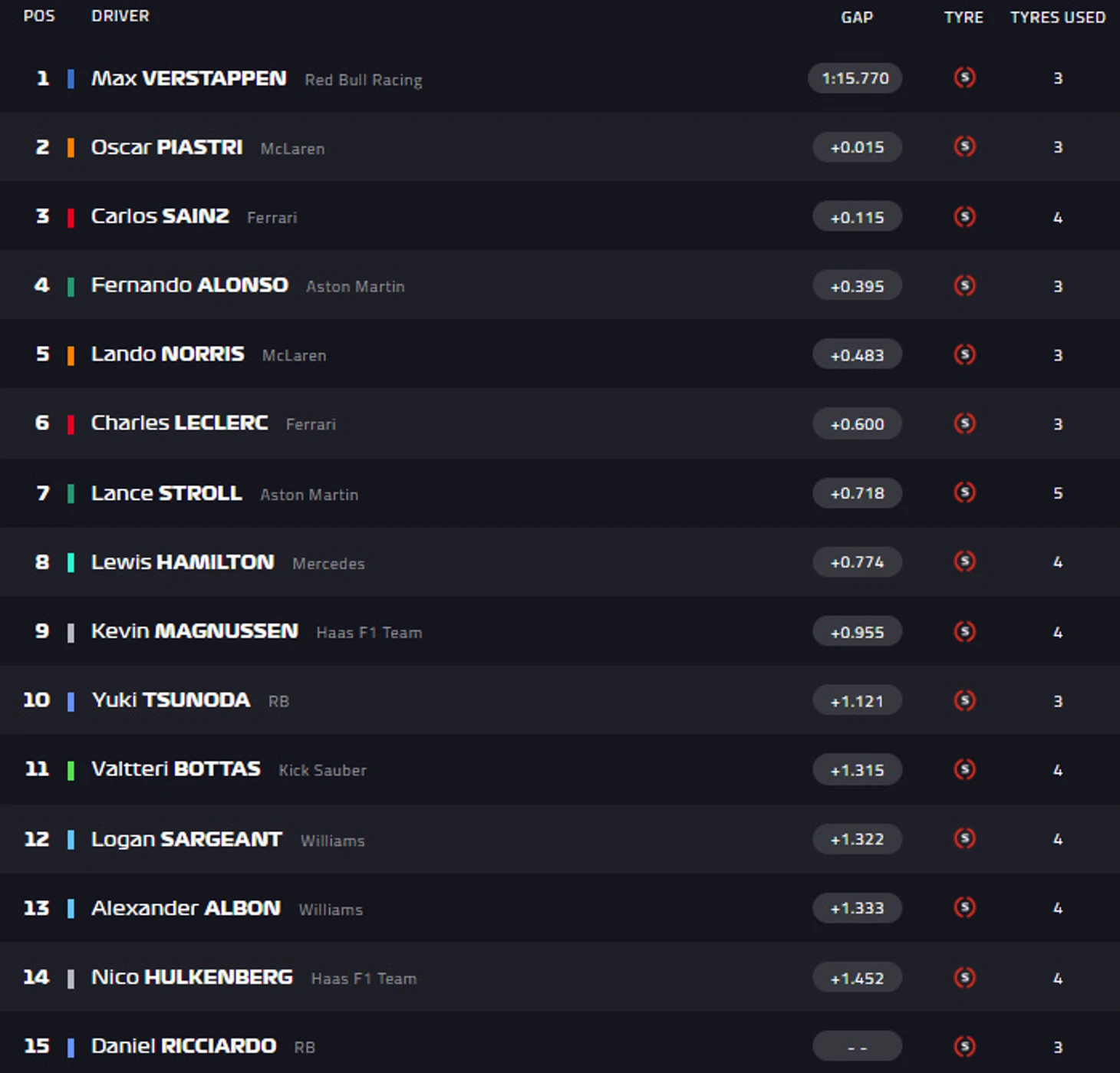Click Kick Sauber team label
The image size is (1120, 1073).
322,771
